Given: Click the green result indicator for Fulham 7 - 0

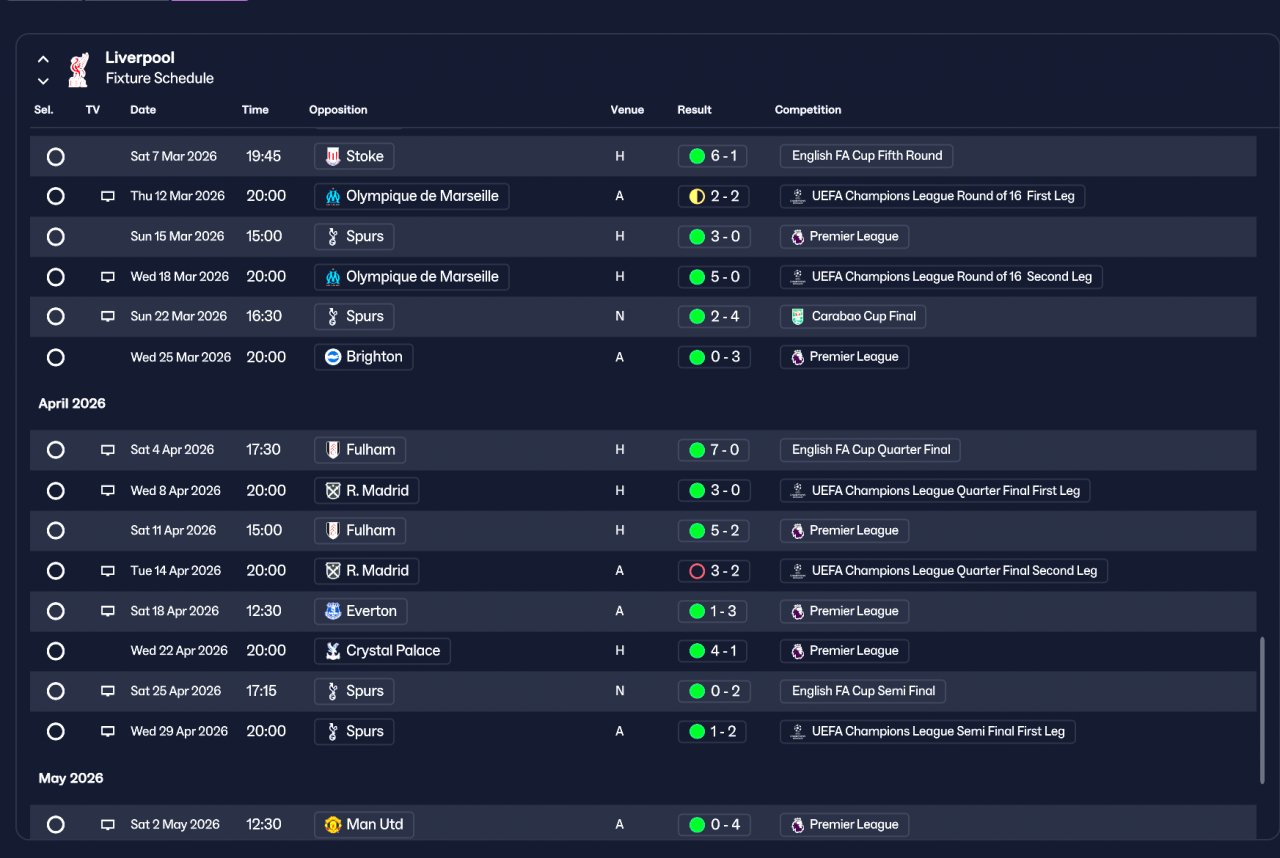Looking at the screenshot, I should click(x=697, y=450).
